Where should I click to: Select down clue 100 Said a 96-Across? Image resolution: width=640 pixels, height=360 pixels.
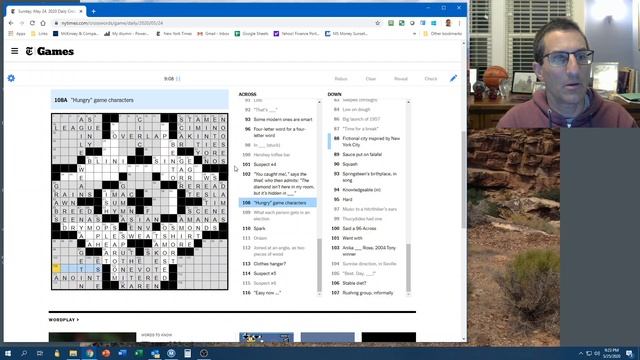coord(367,229)
